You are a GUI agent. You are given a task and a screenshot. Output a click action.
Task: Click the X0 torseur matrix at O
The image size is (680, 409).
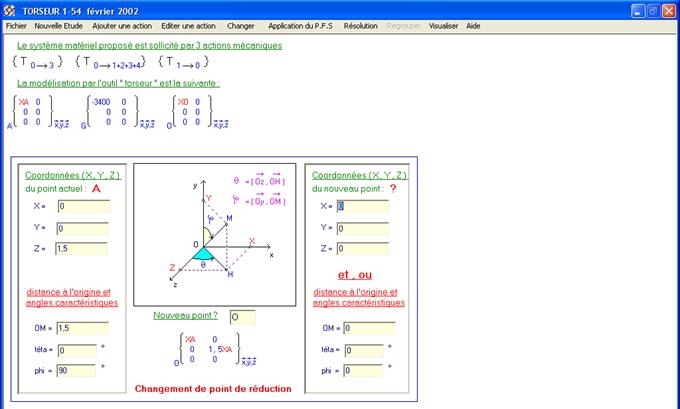point(197,112)
